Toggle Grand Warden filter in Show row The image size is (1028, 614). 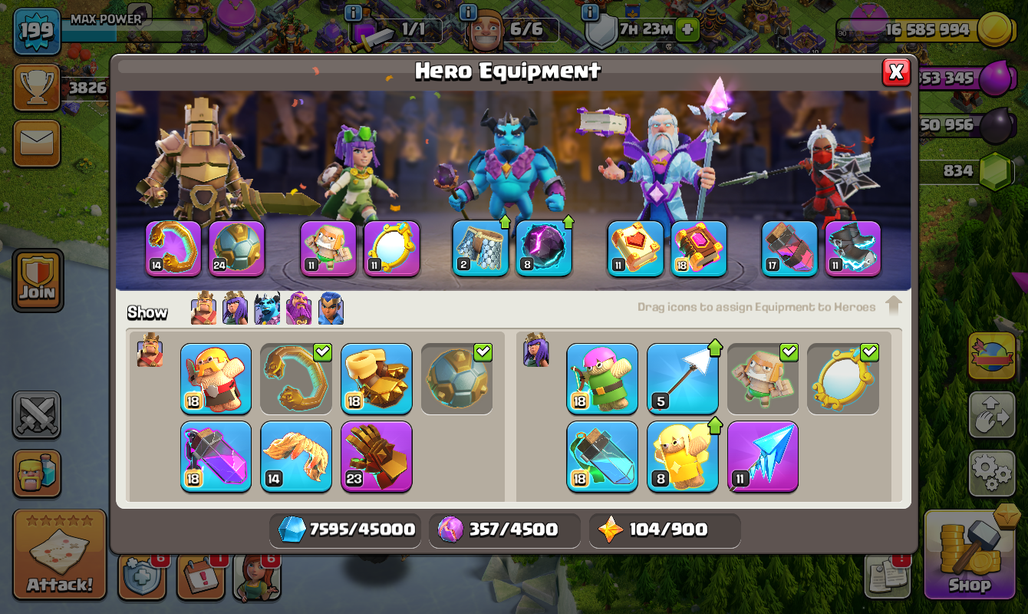[x=299, y=309]
